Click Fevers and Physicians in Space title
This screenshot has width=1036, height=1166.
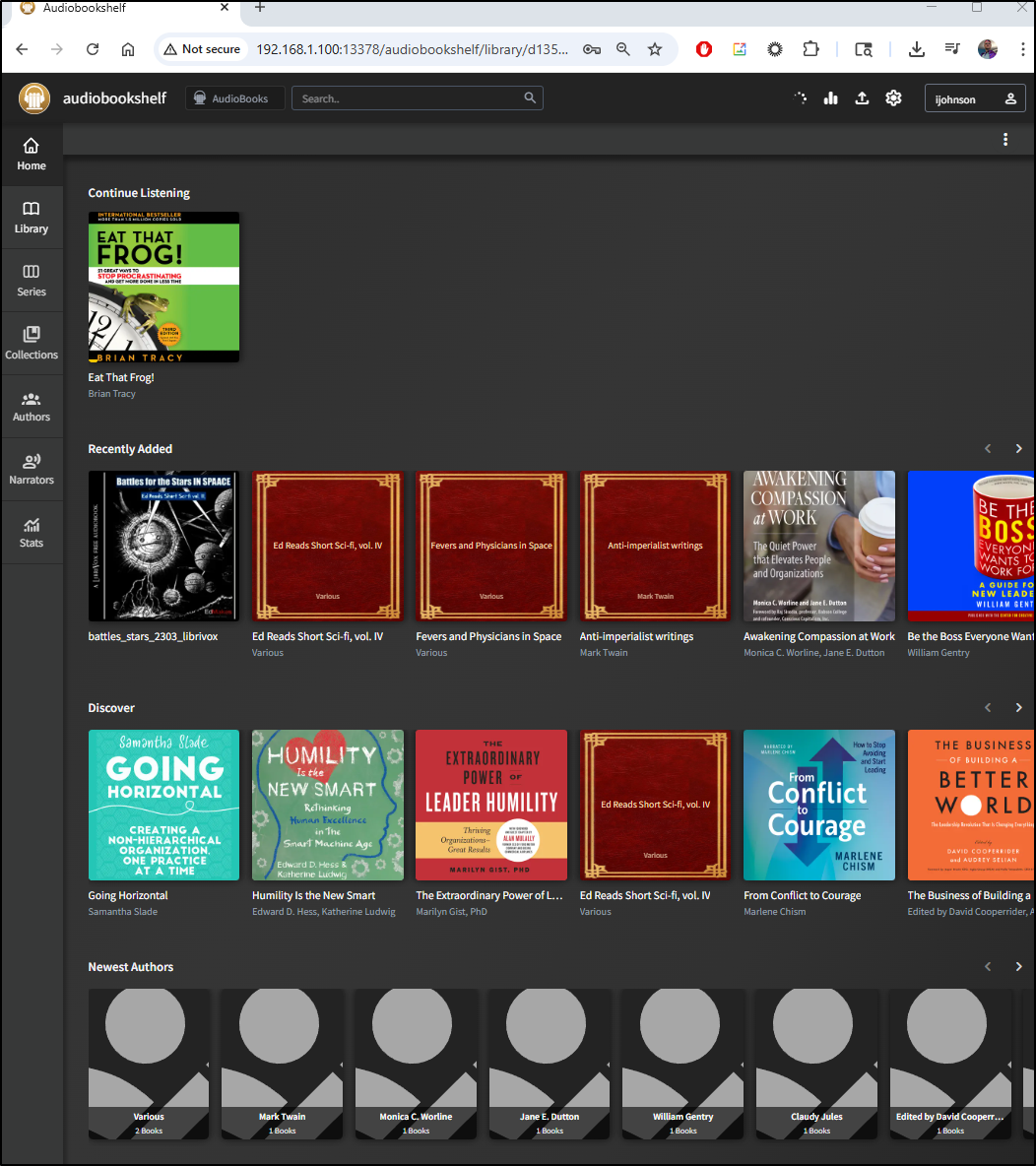tap(488, 636)
